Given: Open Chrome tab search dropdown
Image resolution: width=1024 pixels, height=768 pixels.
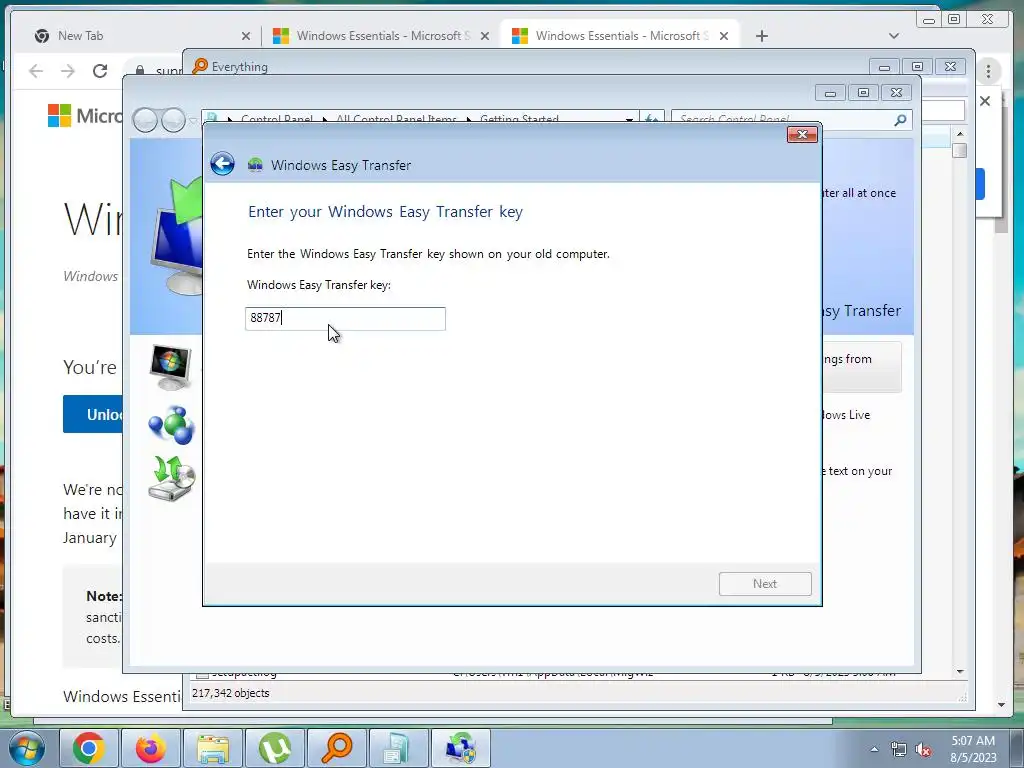Looking at the screenshot, I should click(x=893, y=36).
